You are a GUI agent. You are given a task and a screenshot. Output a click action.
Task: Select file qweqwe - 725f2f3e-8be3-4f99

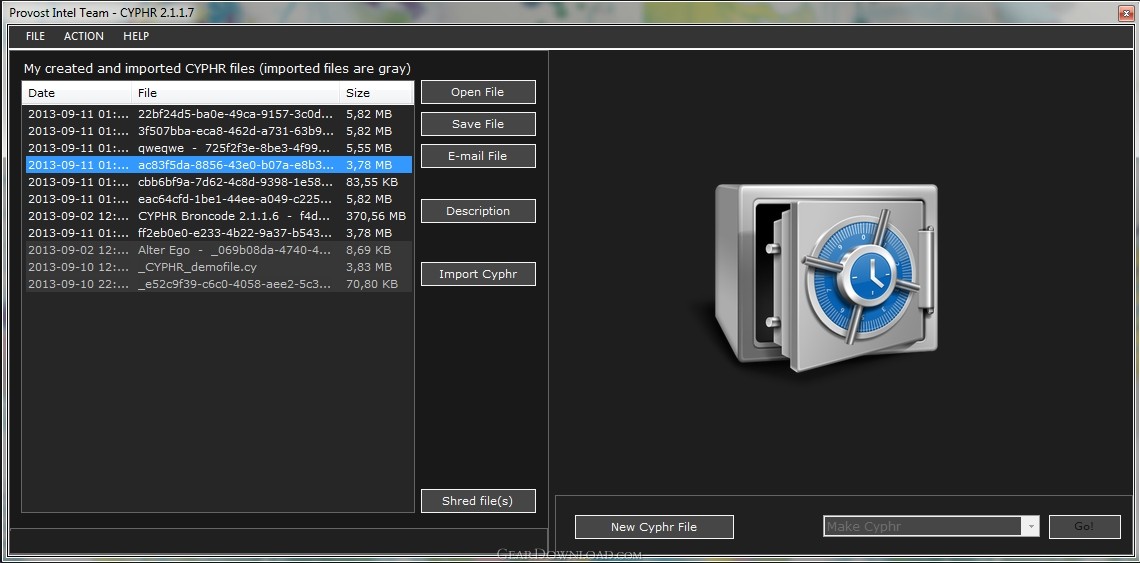pyautogui.click(x=219, y=148)
